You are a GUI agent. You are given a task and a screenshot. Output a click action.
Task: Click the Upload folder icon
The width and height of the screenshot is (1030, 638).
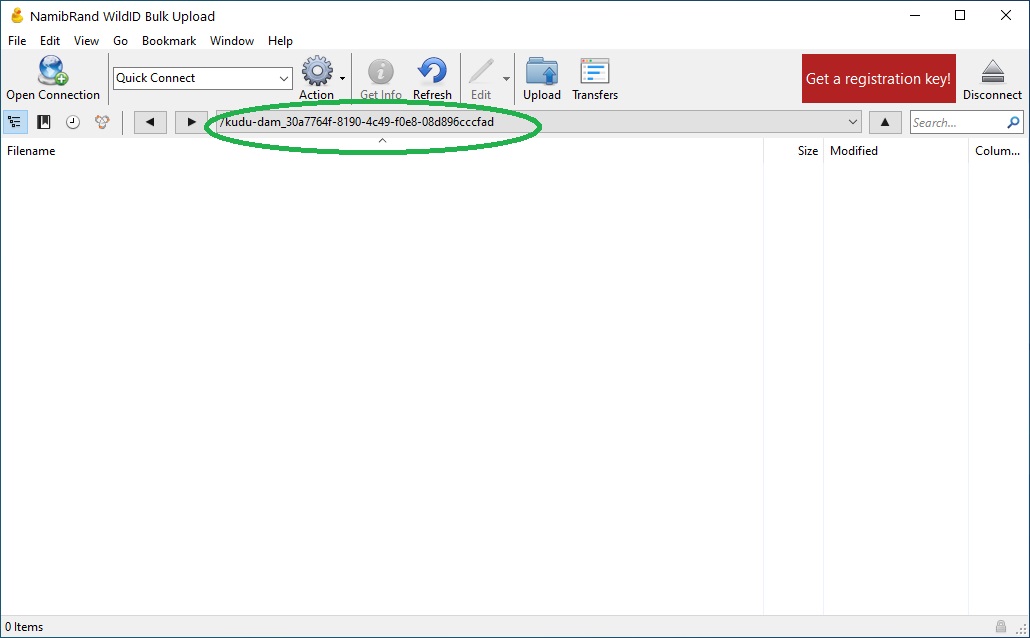(x=542, y=71)
